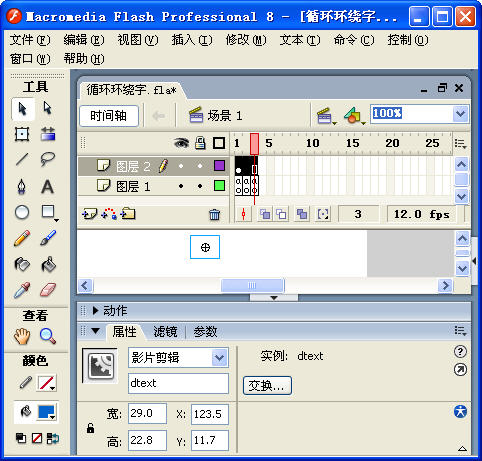Open the 修改(M) menu
This screenshot has height=461, width=482.
[x=246, y=40]
